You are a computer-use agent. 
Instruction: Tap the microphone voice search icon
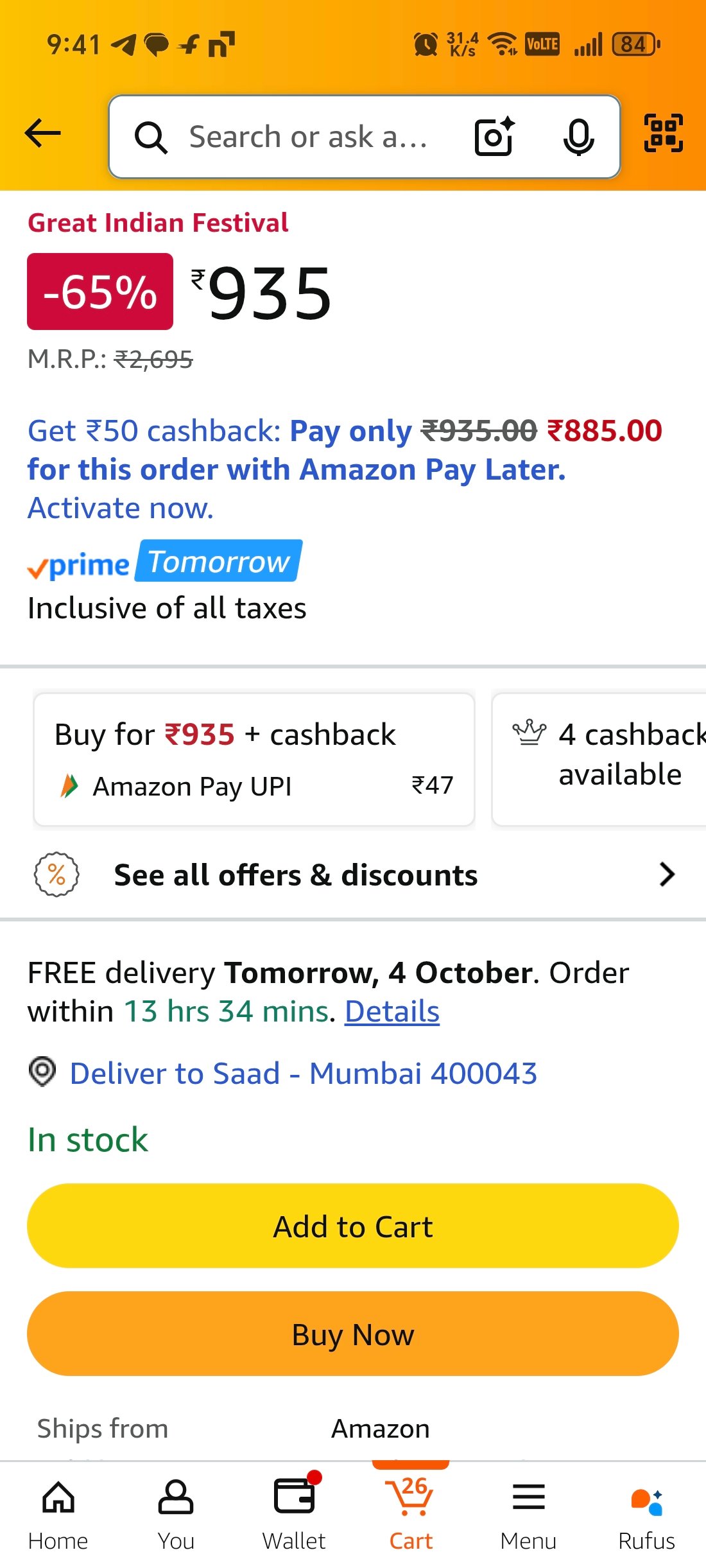(578, 137)
